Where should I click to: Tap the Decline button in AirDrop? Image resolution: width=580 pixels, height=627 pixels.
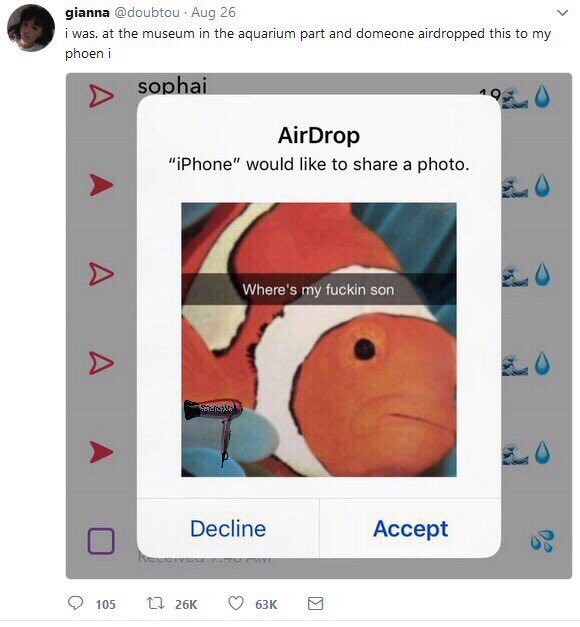228,529
